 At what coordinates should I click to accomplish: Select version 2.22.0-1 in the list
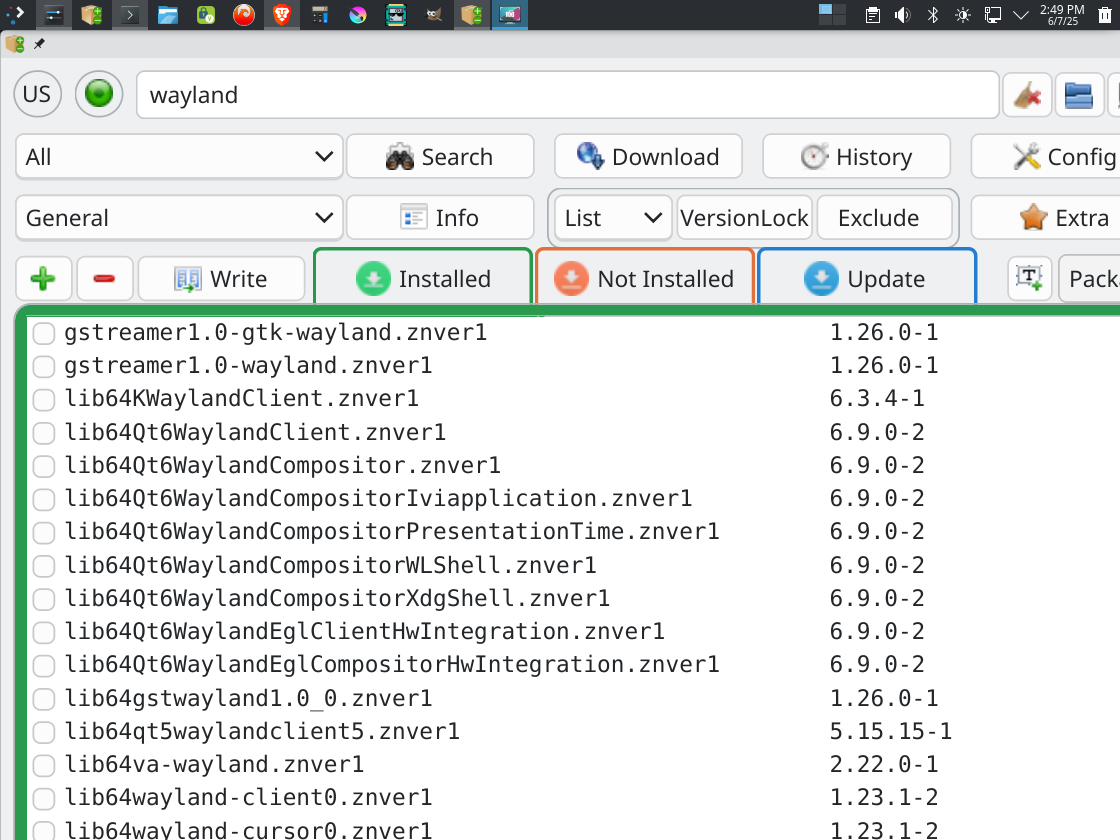coord(884,764)
